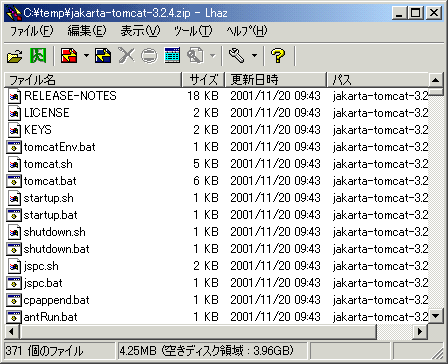Click the tomcatEnv.bat file name

coord(60,147)
